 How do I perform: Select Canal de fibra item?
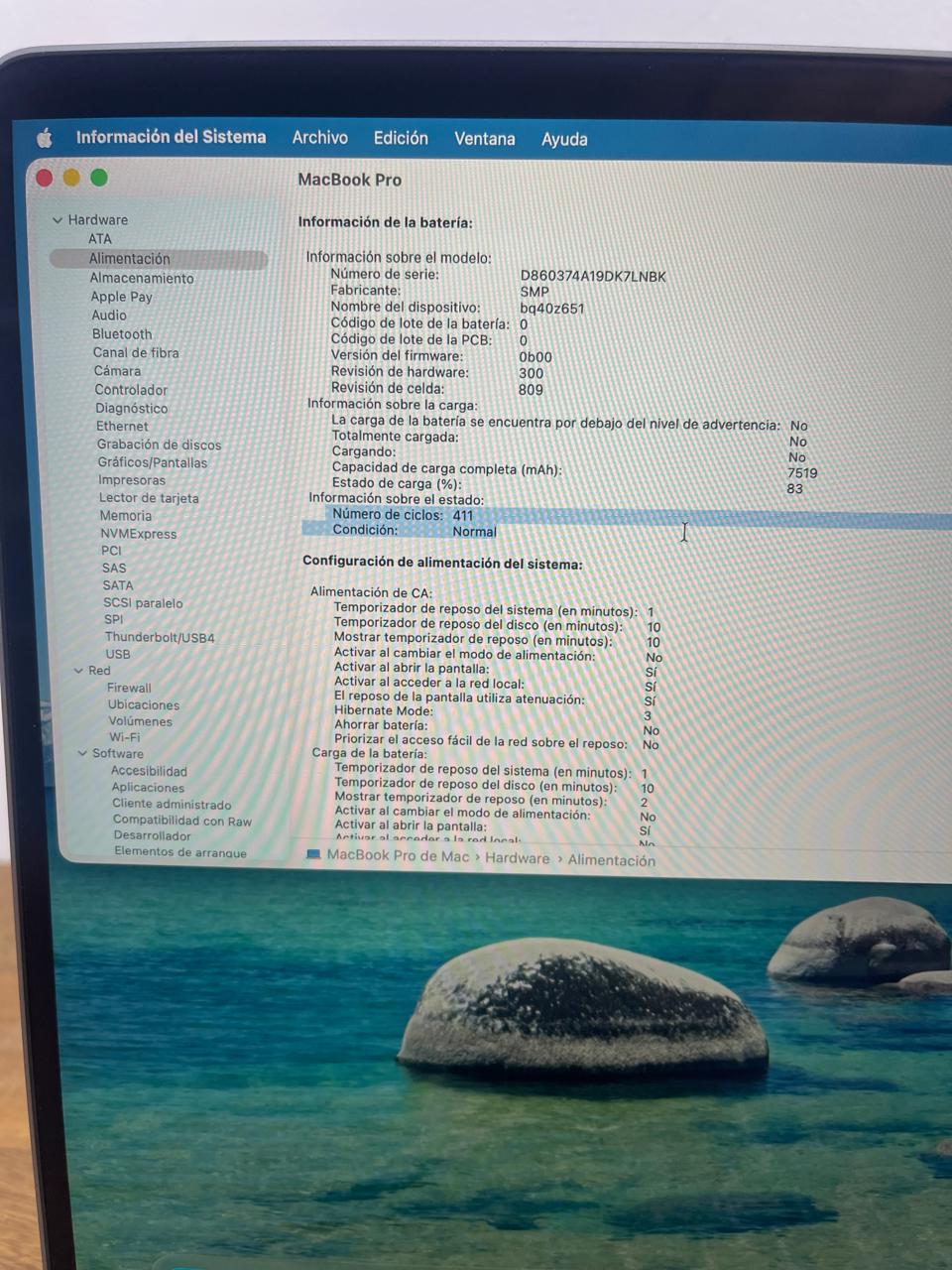pyautogui.click(x=136, y=353)
